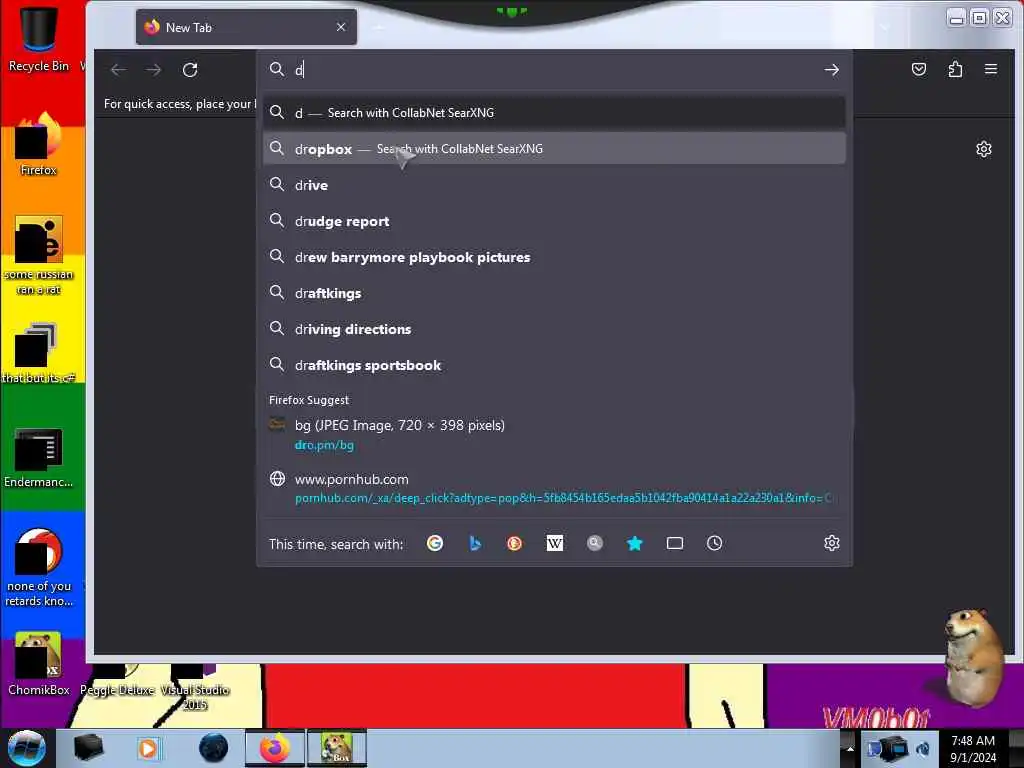
Task: Open 'that but its c#' desktop icon
Action: tap(39, 353)
